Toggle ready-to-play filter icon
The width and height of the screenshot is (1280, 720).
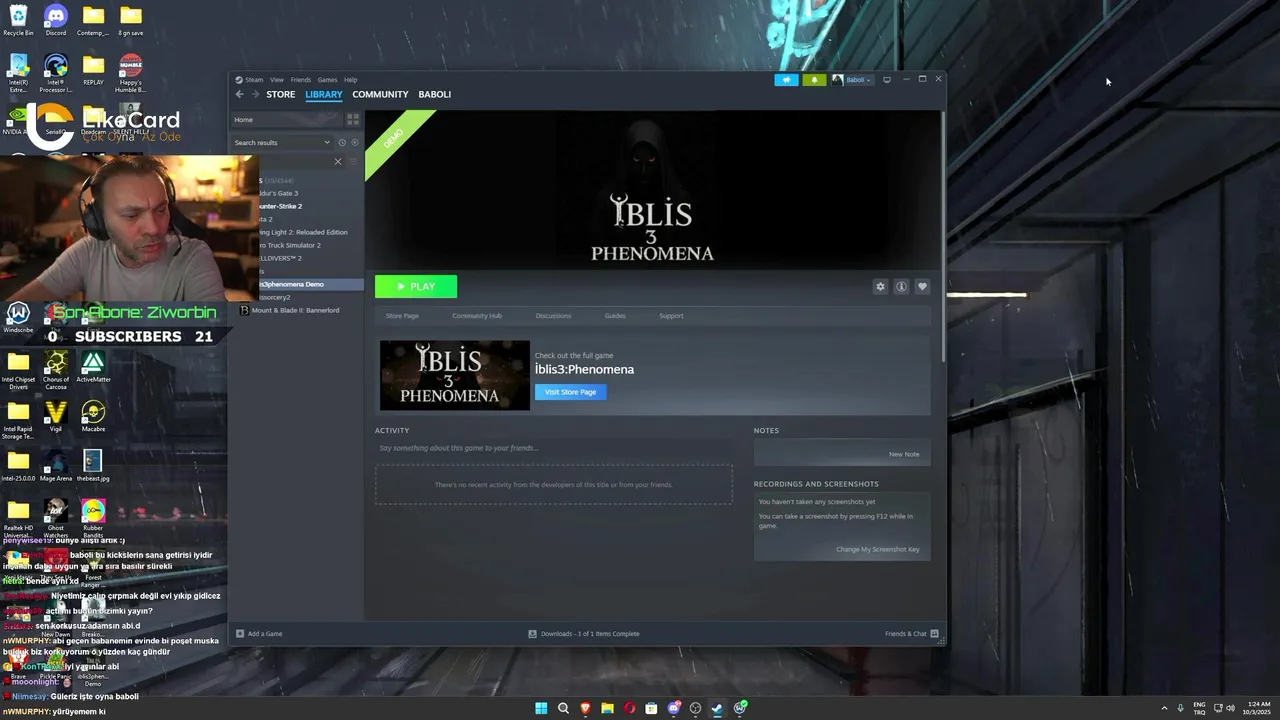click(354, 142)
